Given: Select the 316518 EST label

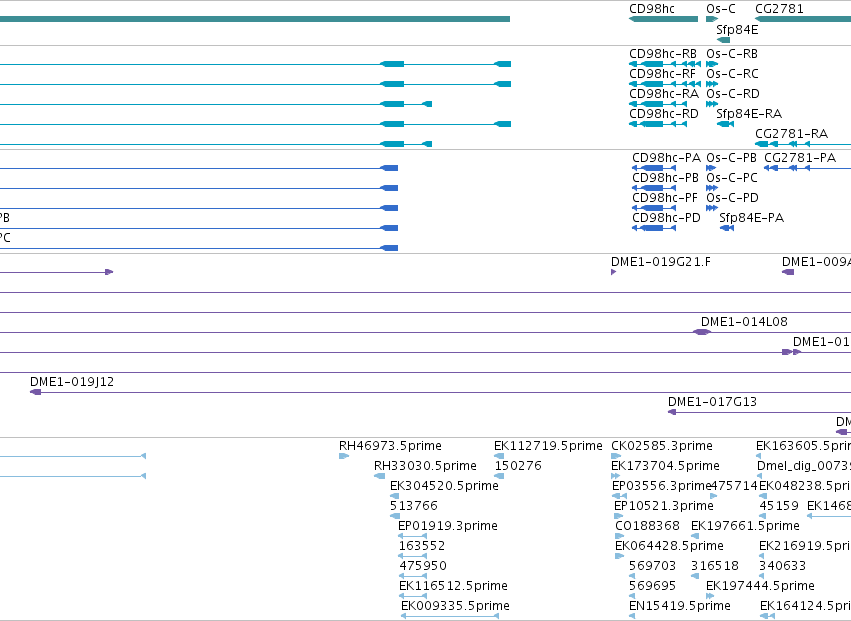Looking at the screenshot, I should (715, 566).
